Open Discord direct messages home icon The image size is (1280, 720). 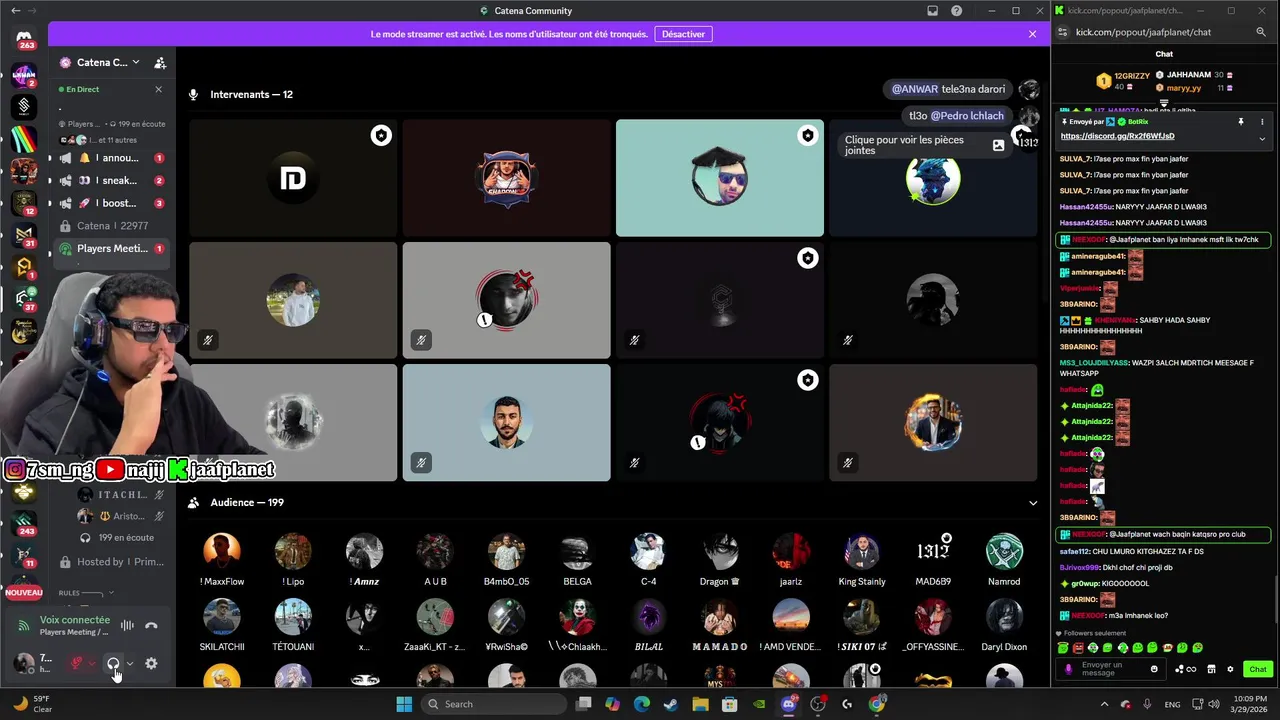tap(24, 38)
